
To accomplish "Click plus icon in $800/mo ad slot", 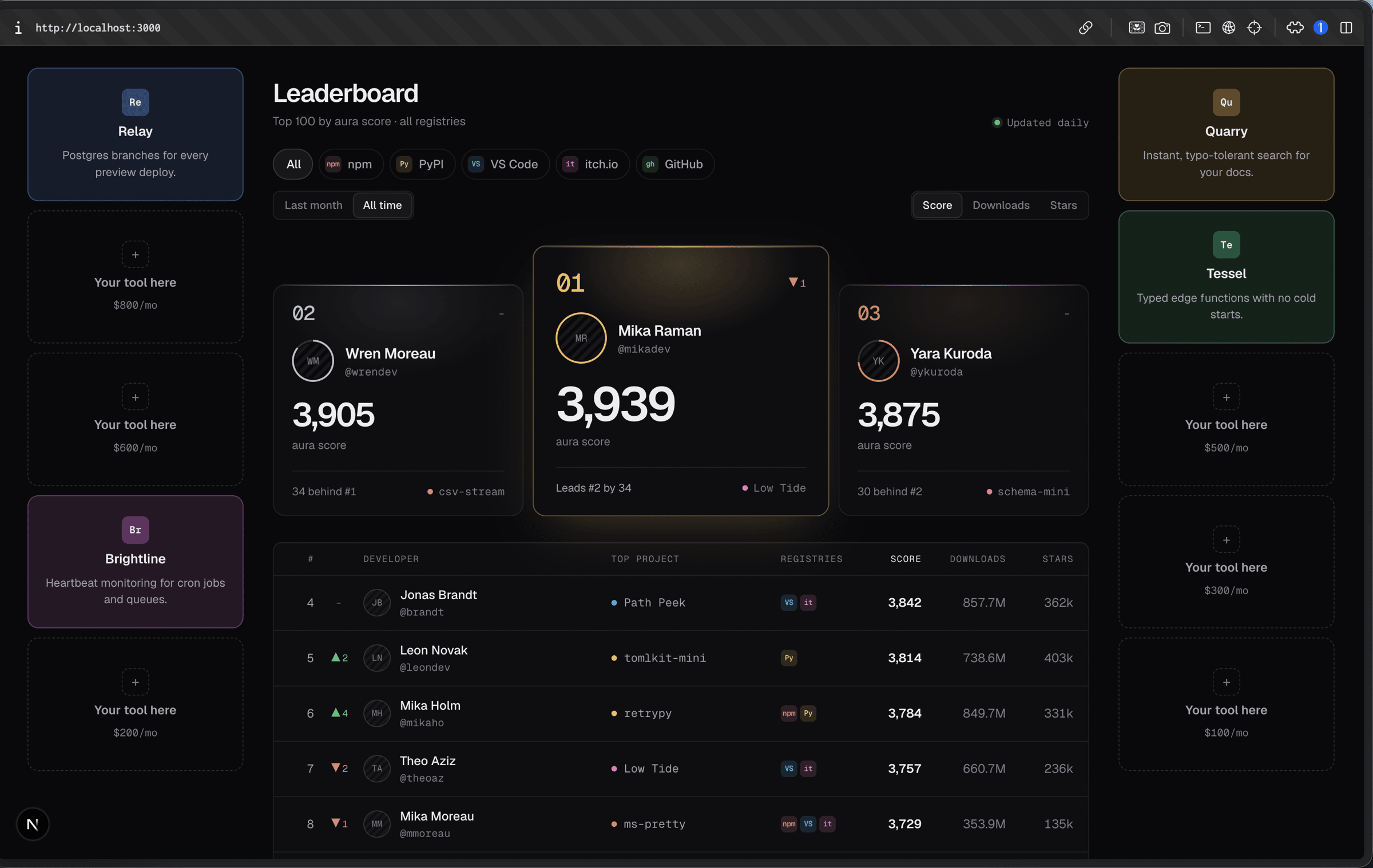I will [x=135, y=254].
